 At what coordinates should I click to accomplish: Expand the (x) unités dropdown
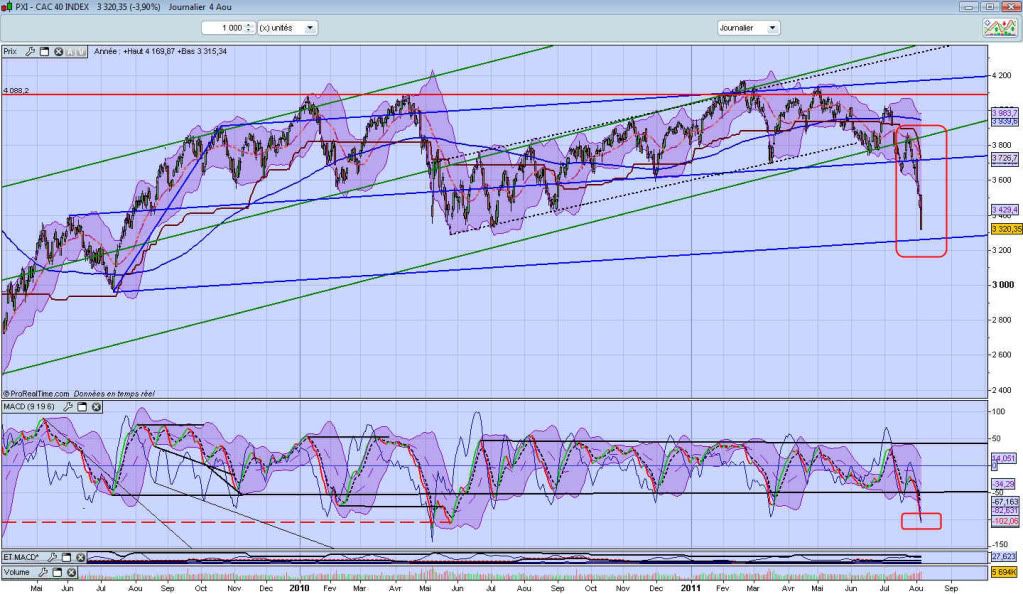310,28
